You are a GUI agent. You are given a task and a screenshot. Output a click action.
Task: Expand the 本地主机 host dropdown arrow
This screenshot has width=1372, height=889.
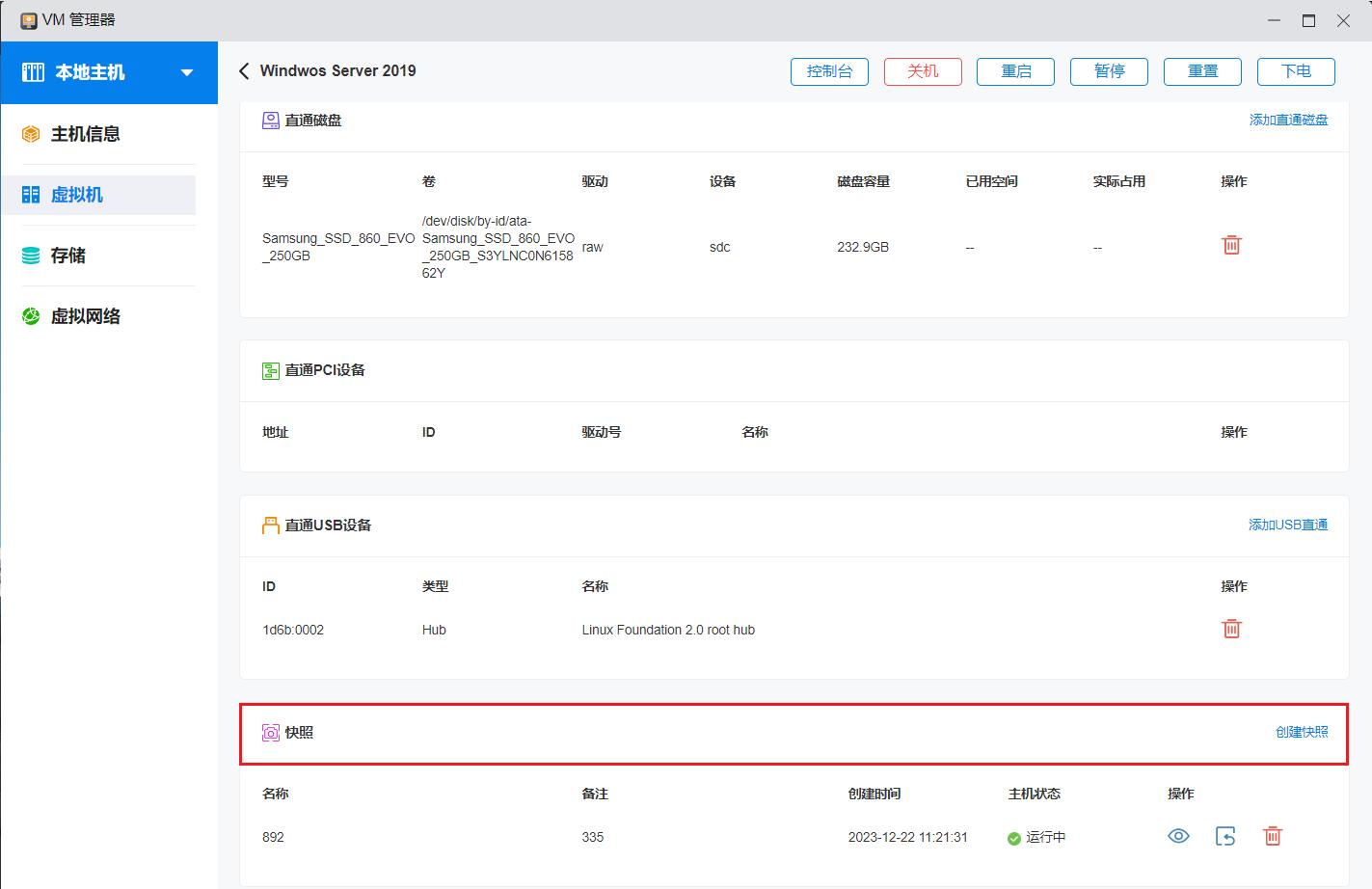[187, 72]
